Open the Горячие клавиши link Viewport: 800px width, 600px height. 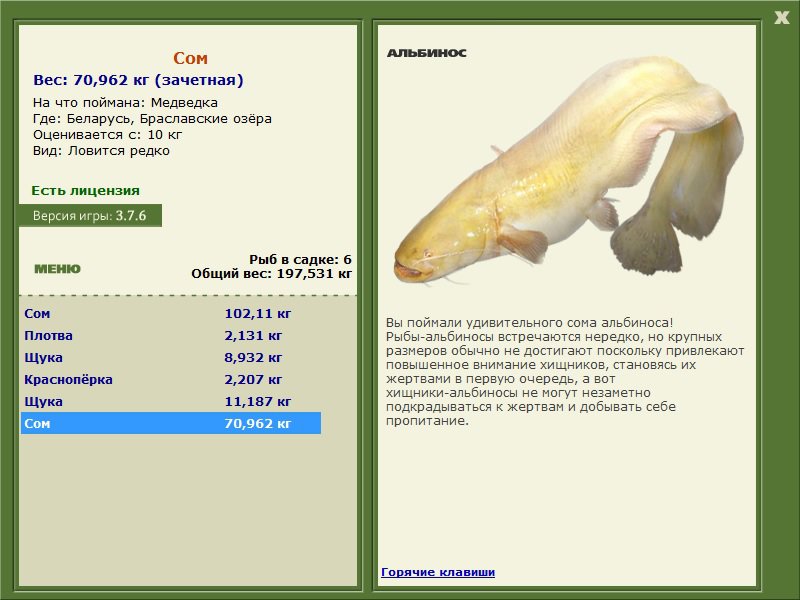pyautogui.click(x=438, y=572)
